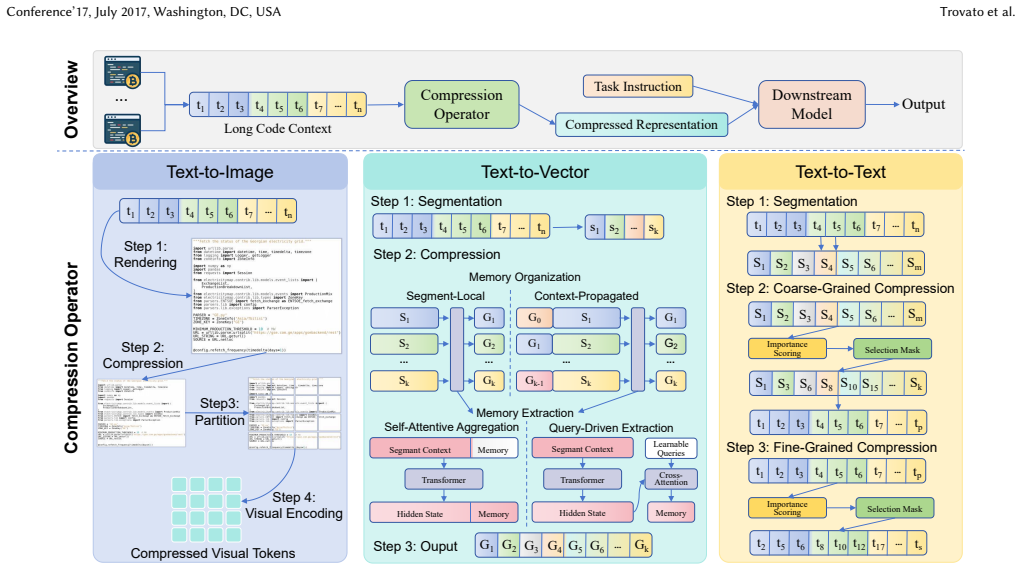Click the t12 token box
The width and height of the screenshot is (1021, 570).
coord(859,544)
